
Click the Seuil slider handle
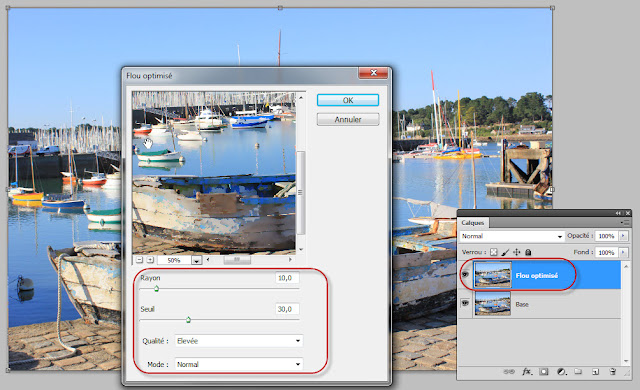tap(188, 319)
